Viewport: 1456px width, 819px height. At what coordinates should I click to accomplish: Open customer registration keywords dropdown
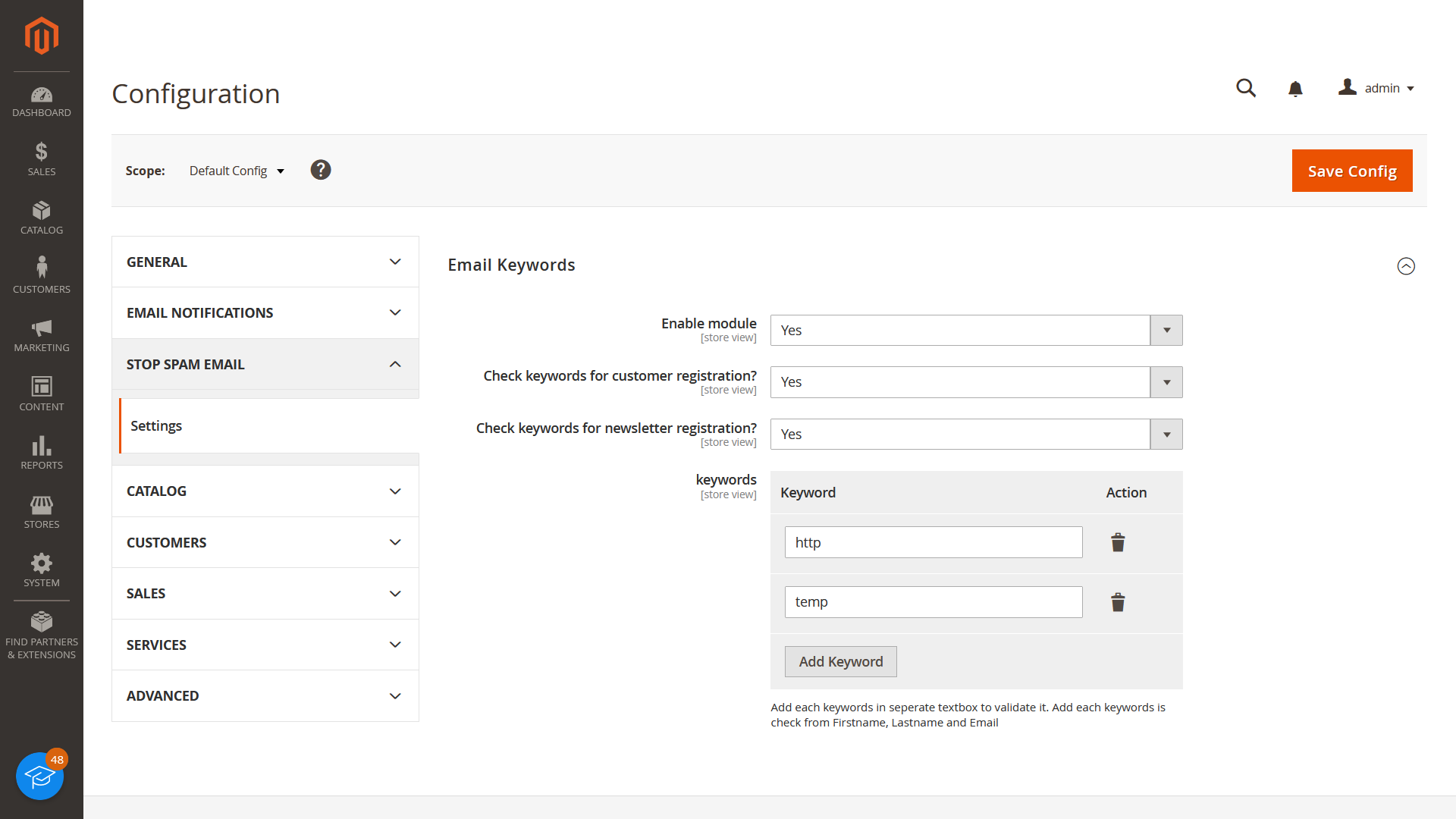pyautogui.click(x=976, y=382)
